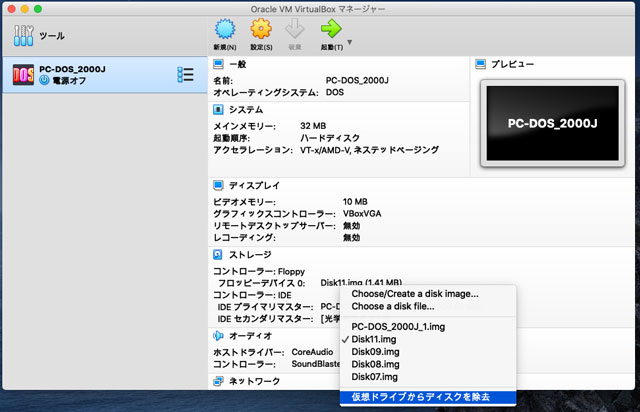Open the list menu icon for the PC-DOS_2000J VM
The width and height of the screenshot is (640, 412).
(x=185, y=75)
